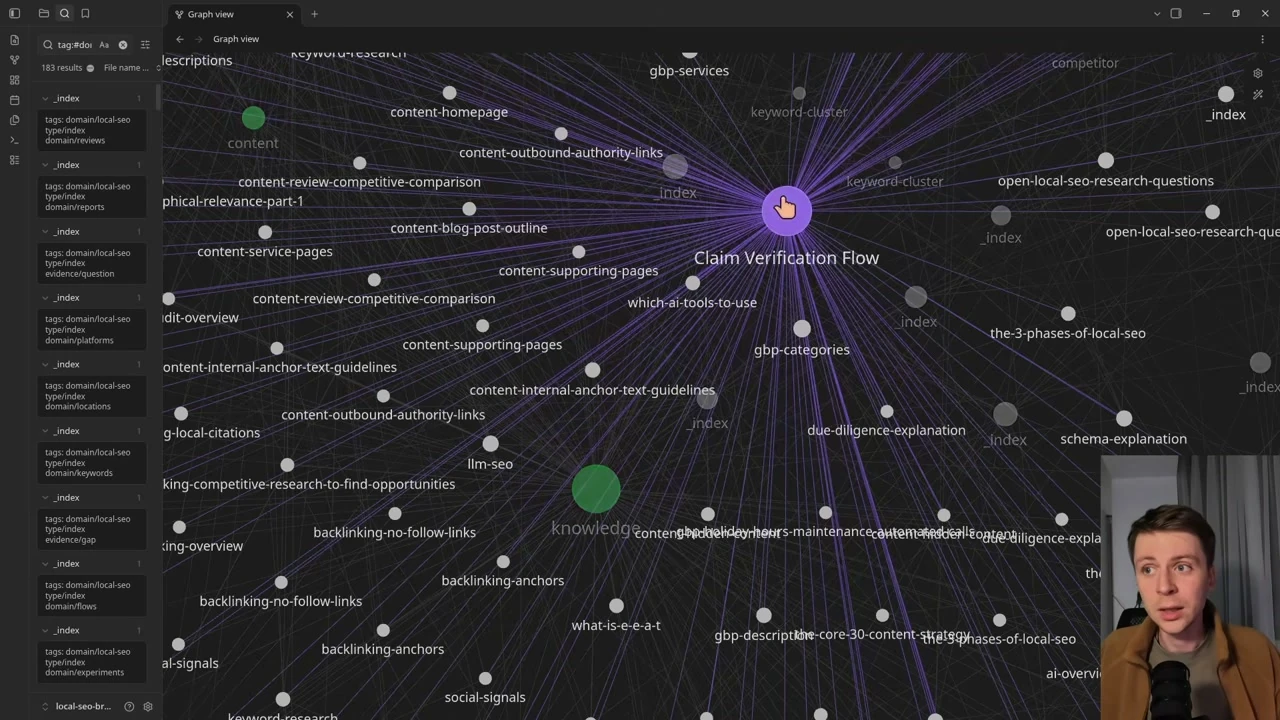Open the command palette icon
This screenshot has height=720, width=1280.
coord(14,140)
